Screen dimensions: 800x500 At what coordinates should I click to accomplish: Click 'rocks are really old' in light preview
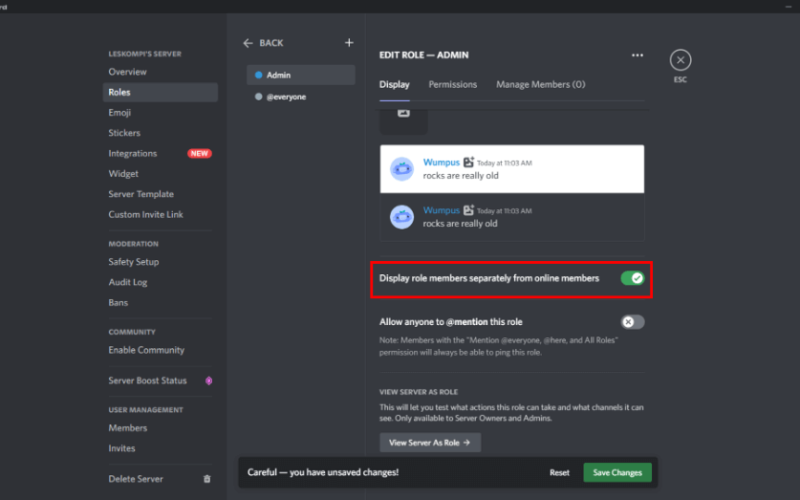point(461,176)
